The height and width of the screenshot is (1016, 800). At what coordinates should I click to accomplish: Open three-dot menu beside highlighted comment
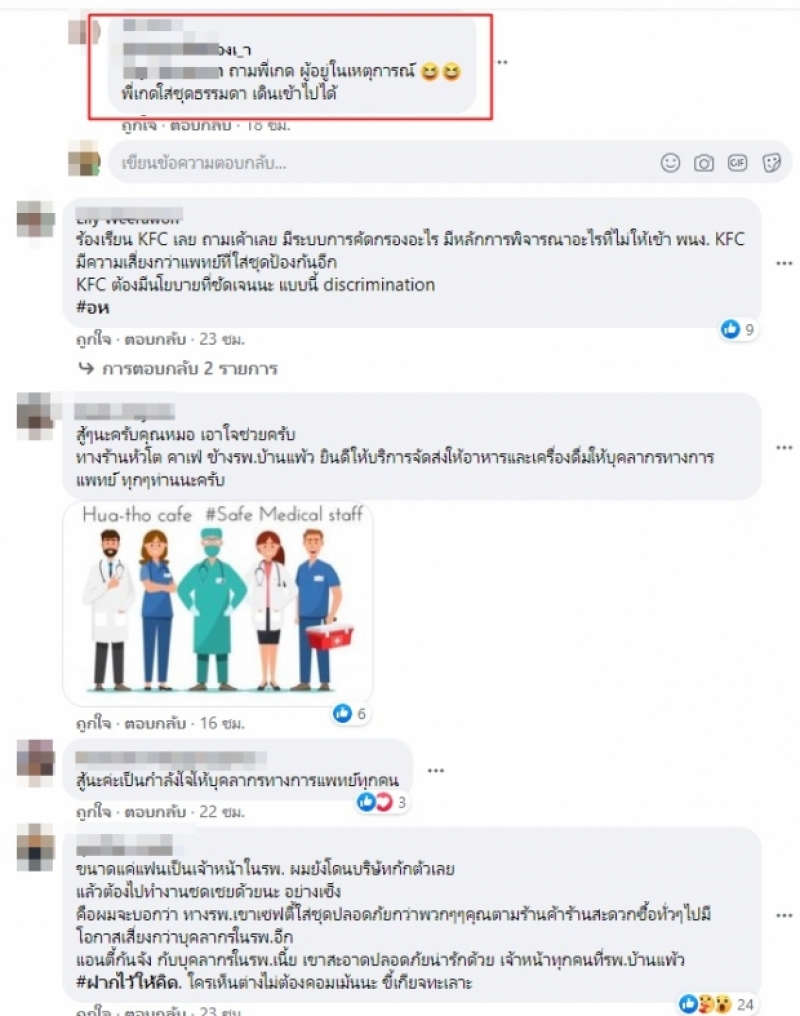[502, 62]
